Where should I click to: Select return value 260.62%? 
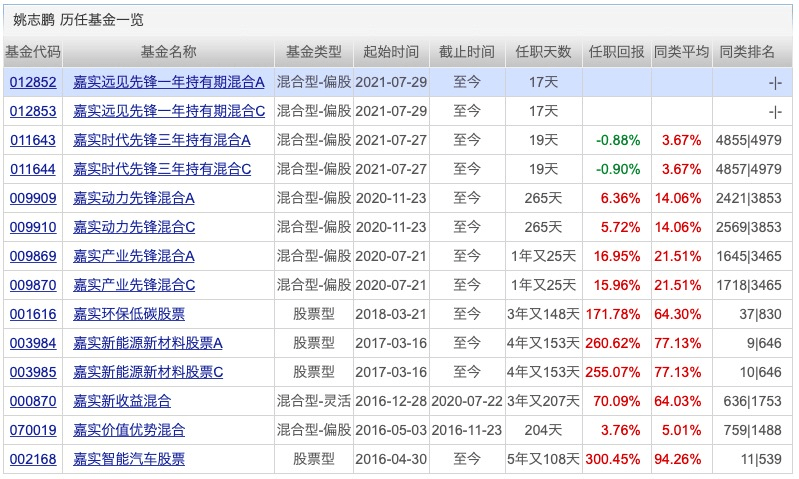(x=612, y=343)
